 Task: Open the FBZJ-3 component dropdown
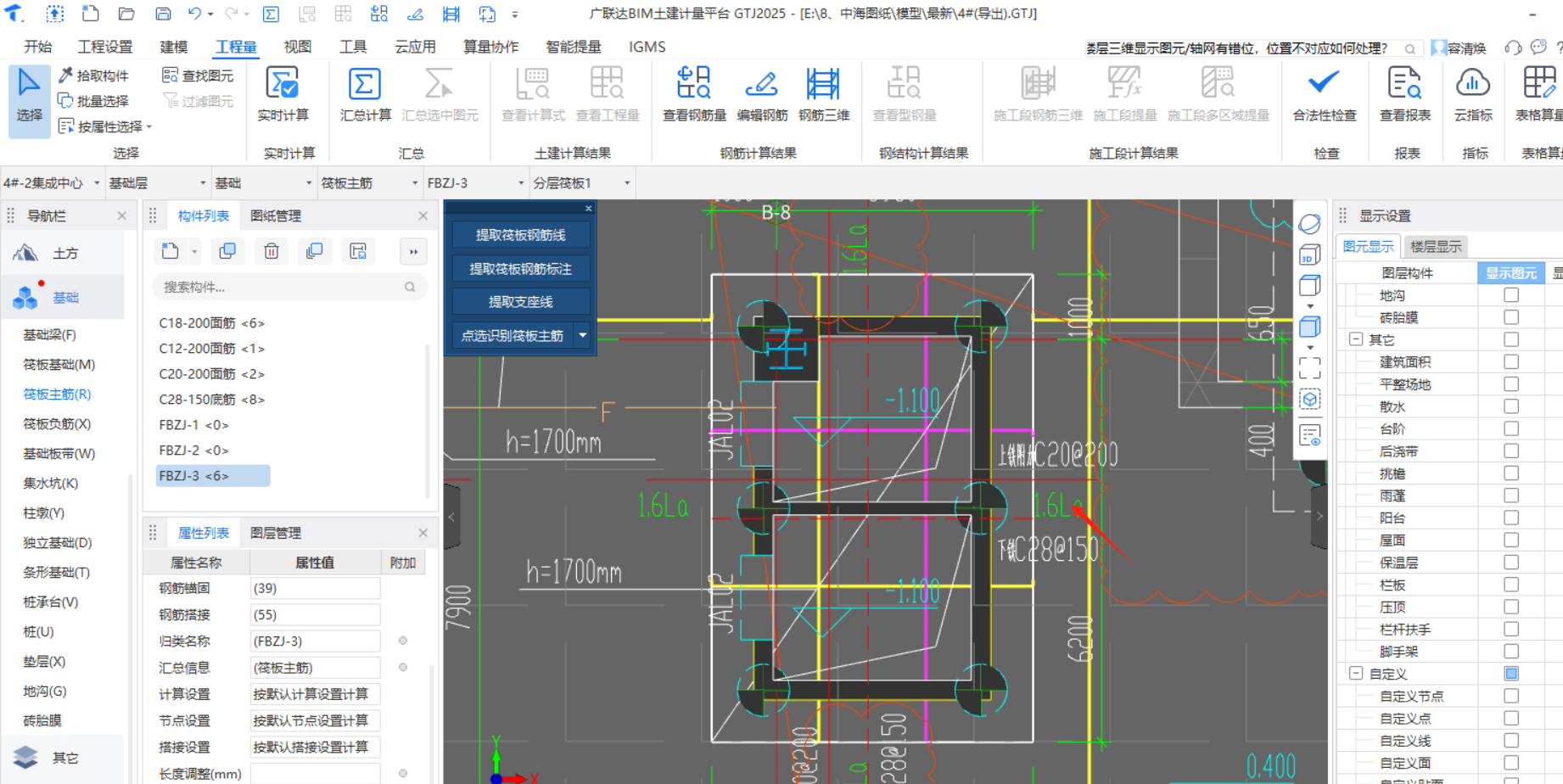(x=476, y=183)
